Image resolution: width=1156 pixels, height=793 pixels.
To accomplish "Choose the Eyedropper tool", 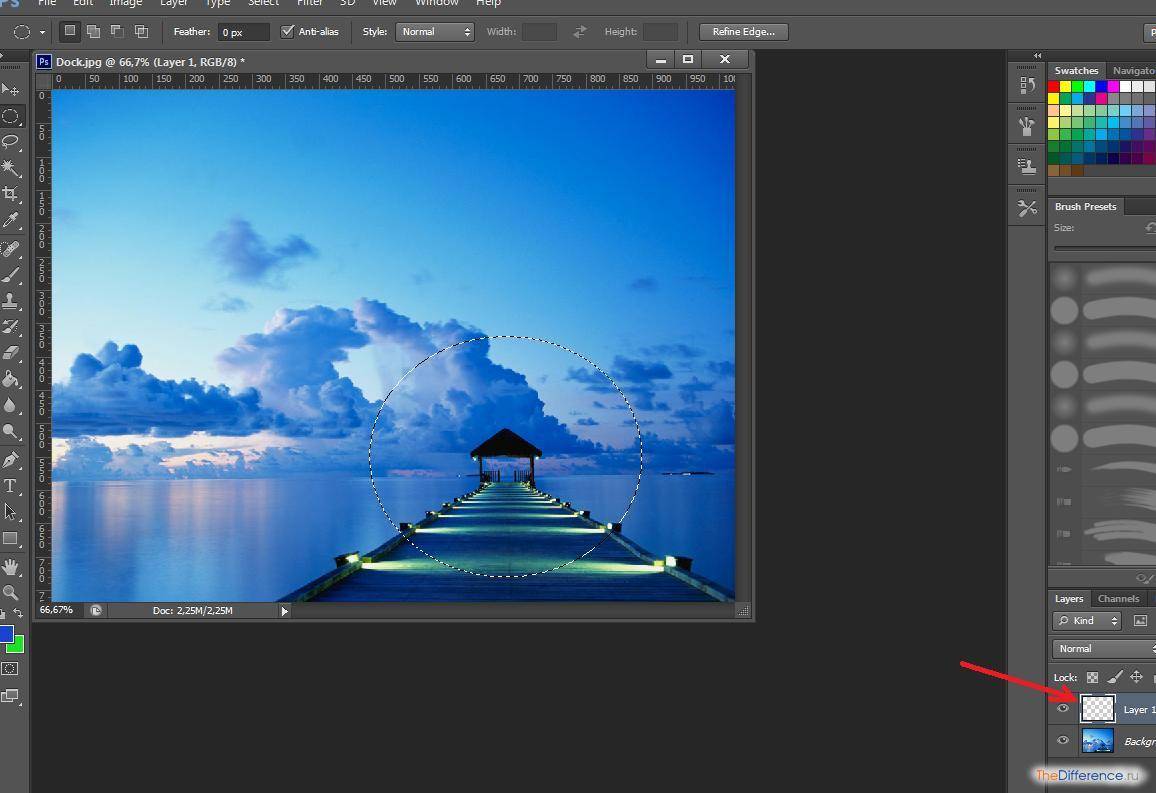I will point(11,220).
